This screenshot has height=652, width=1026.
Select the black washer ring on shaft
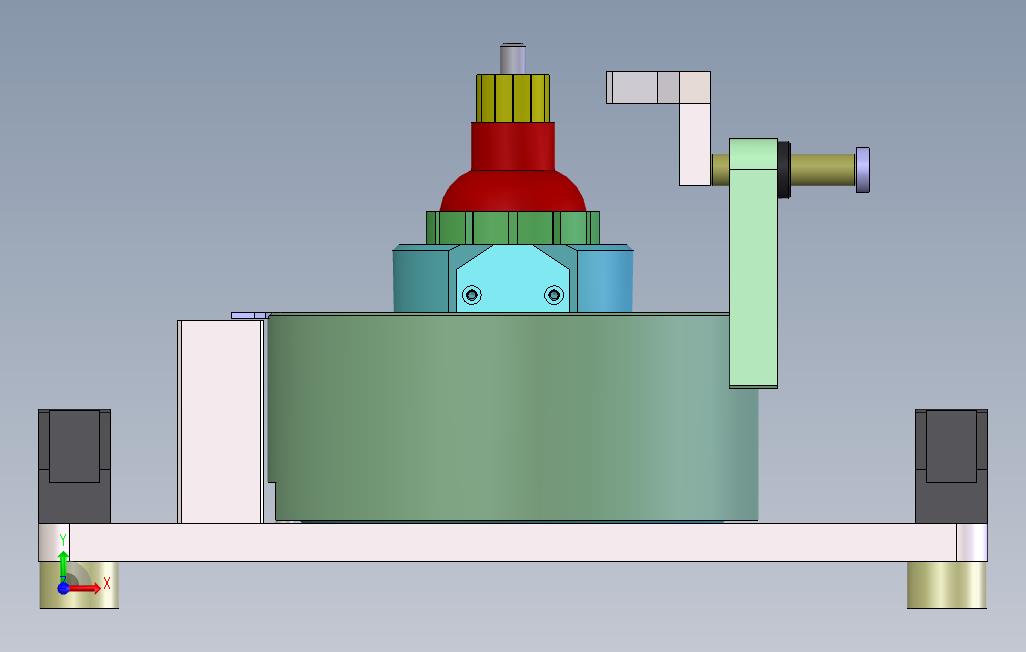click(784, 170)
